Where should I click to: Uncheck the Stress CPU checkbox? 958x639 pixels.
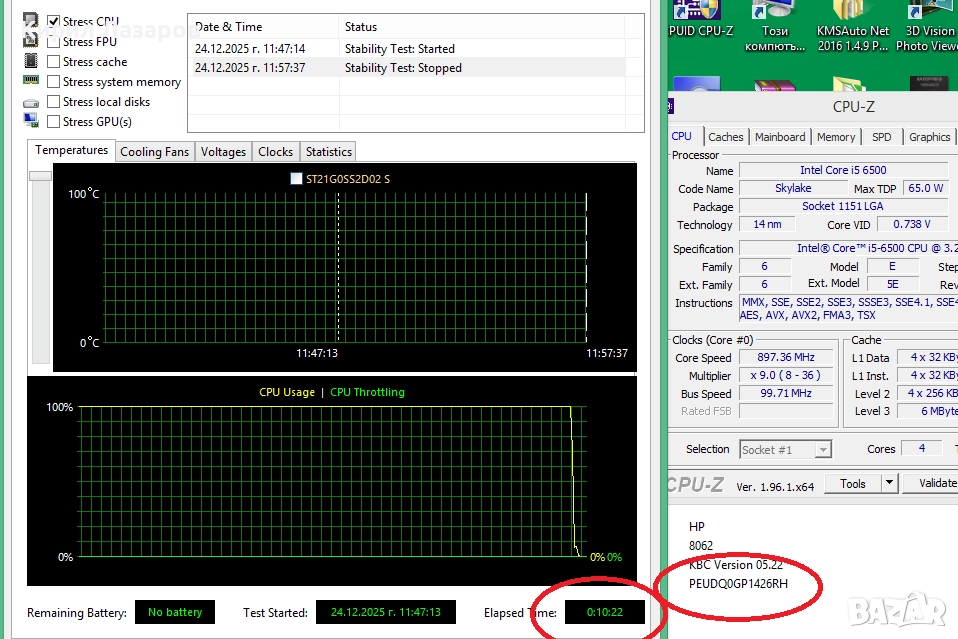(x=54, y=21)
